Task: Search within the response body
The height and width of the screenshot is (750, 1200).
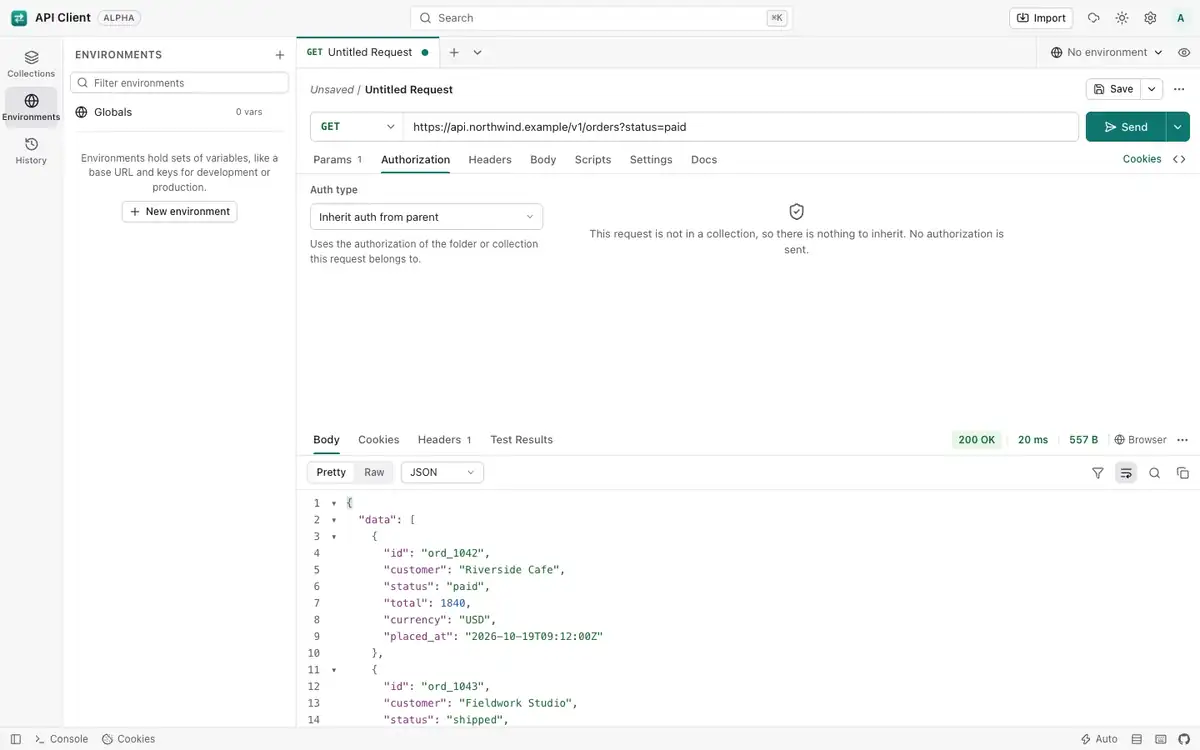Action: 1154,473
